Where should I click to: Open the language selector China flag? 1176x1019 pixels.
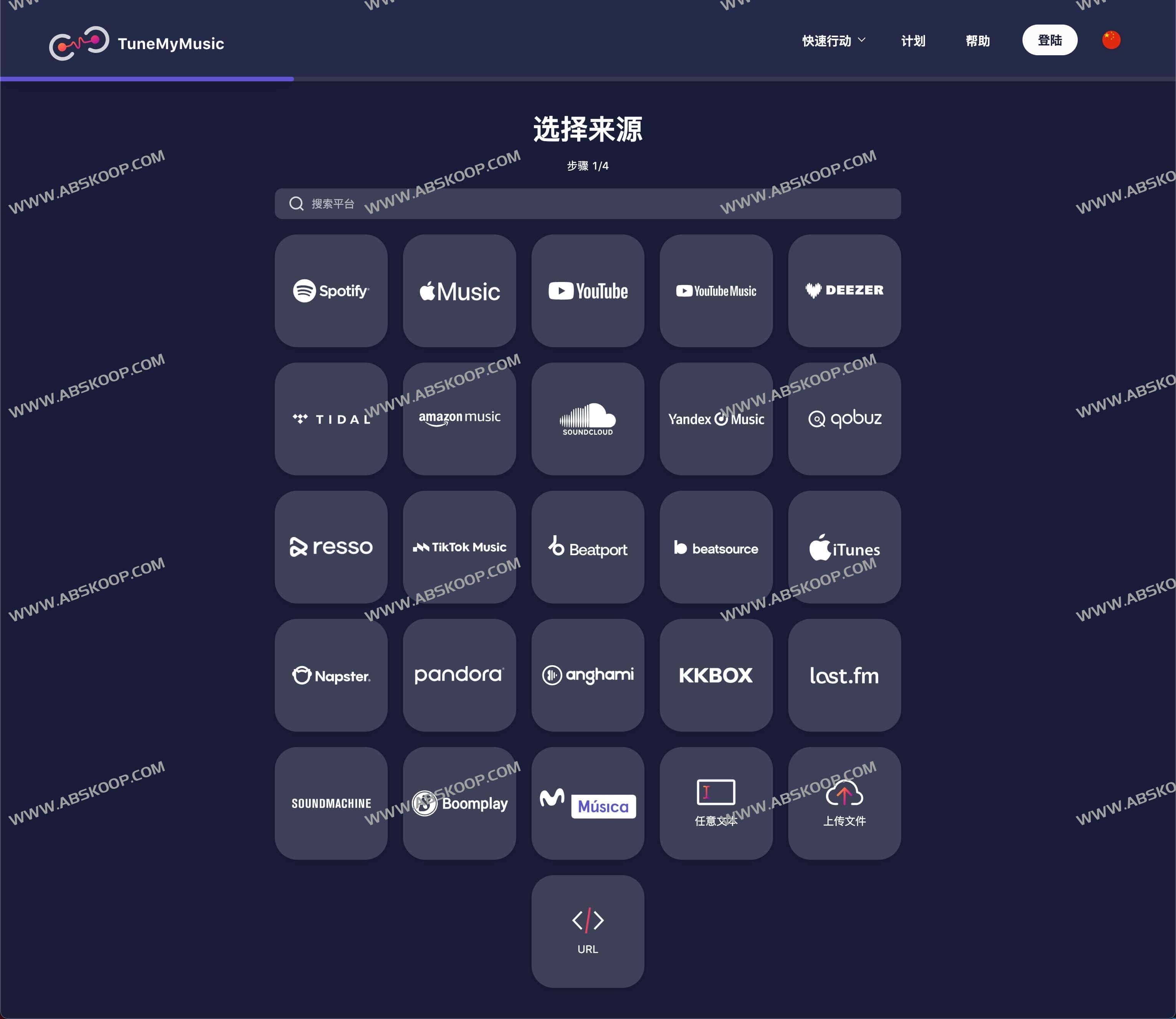(1111, 40)
